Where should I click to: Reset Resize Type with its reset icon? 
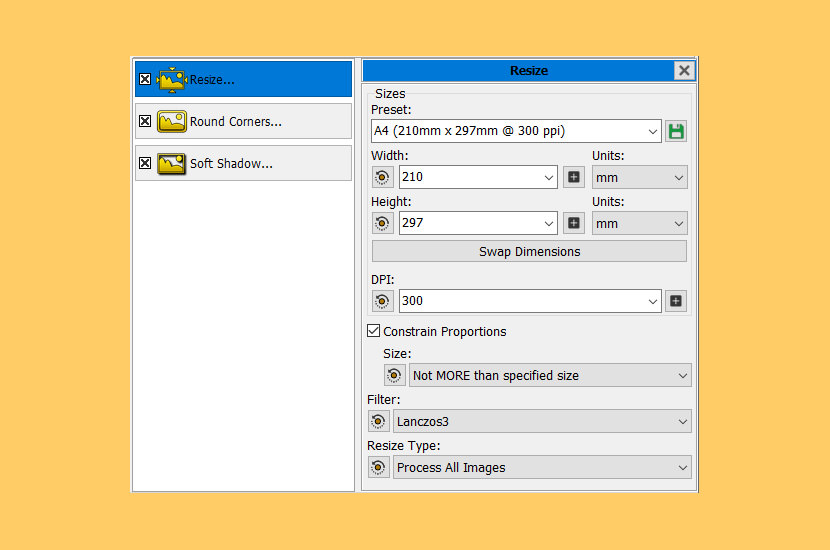[x=378, y=467]
